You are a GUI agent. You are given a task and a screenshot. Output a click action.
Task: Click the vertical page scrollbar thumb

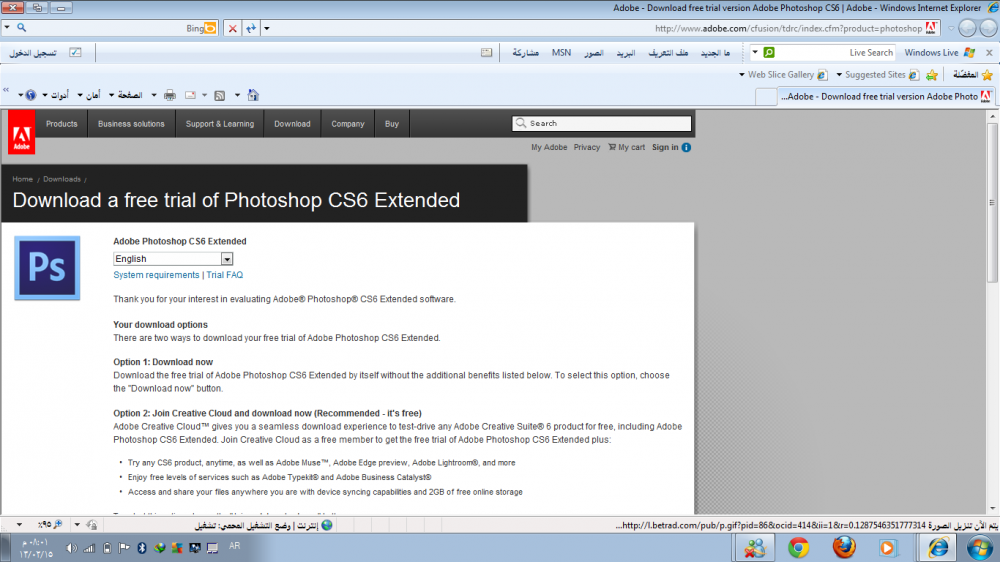click(x=992, y=203)
